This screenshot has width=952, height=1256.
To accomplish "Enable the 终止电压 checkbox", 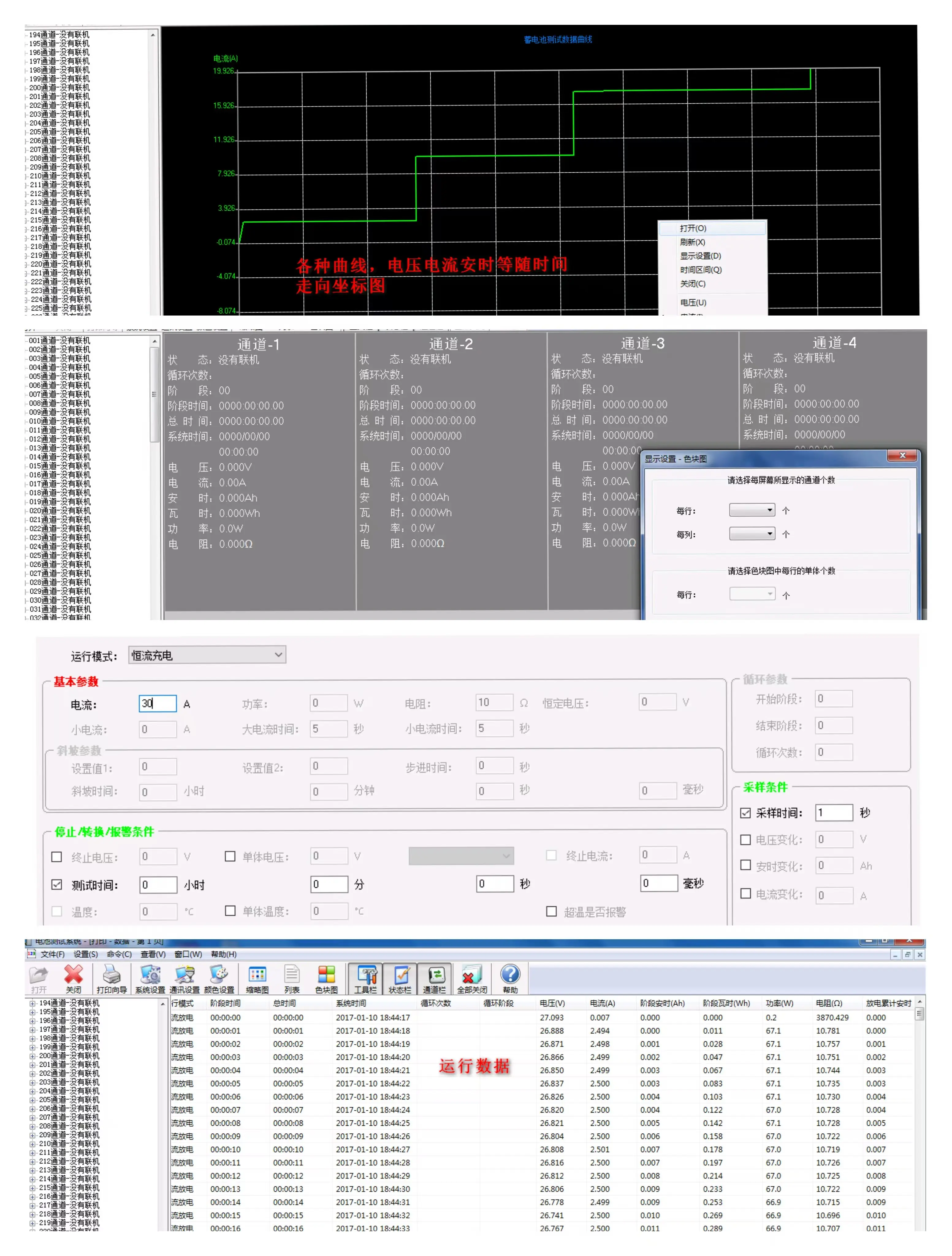I will (x=57, y=856).
